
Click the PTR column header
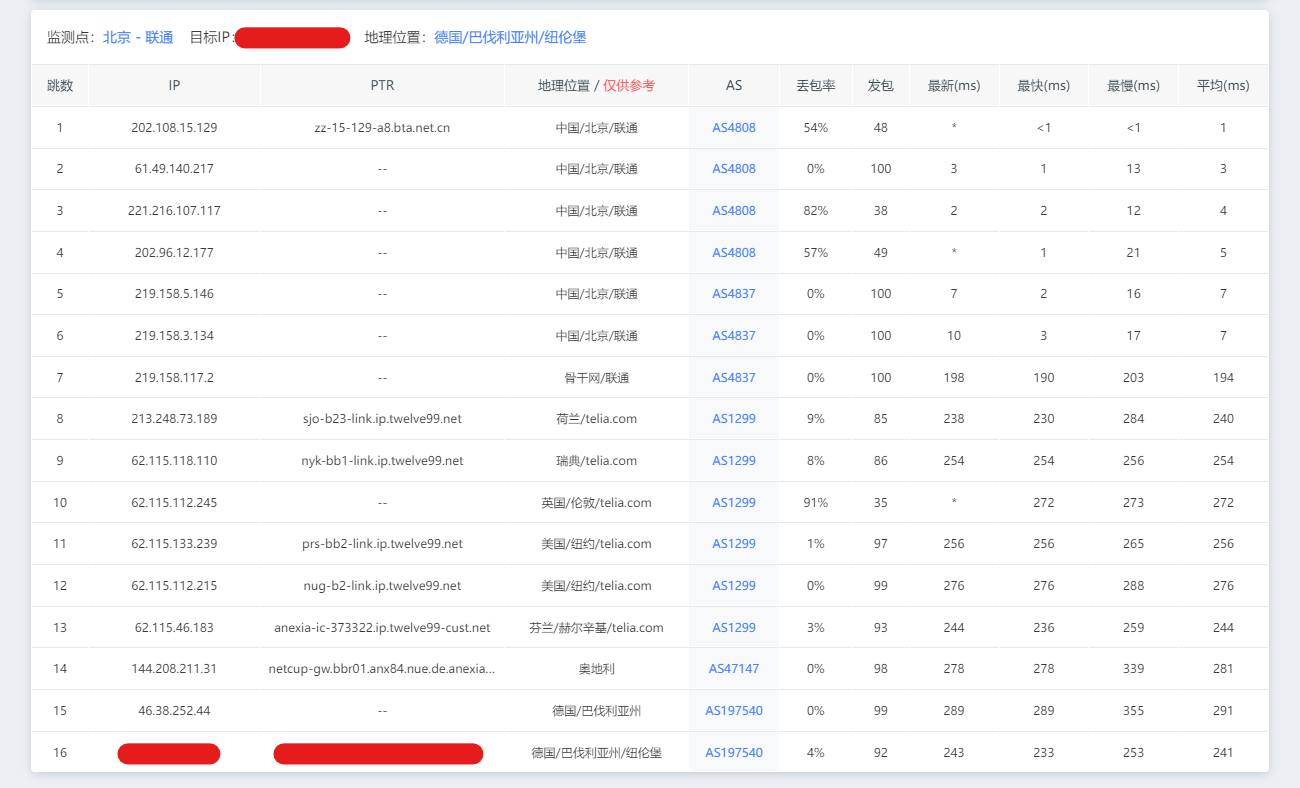[382, 86]
